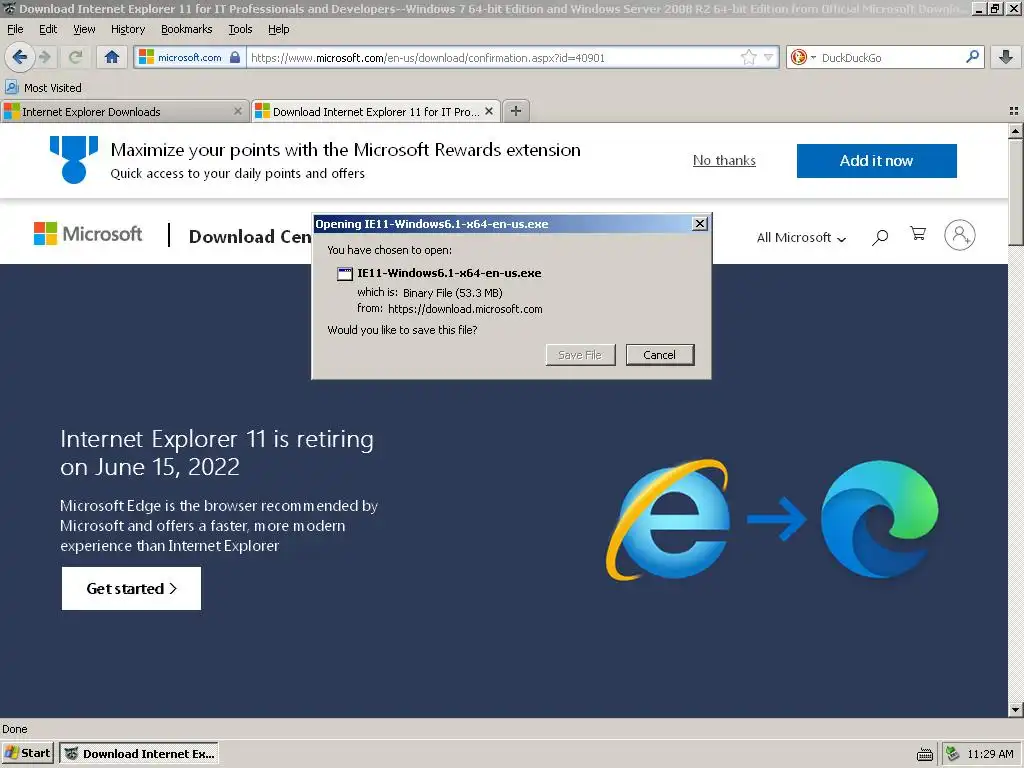The height and width of the screenshot is (768, 1024).
Task: Close the Opening IE11 dialog
Action: 699,224
